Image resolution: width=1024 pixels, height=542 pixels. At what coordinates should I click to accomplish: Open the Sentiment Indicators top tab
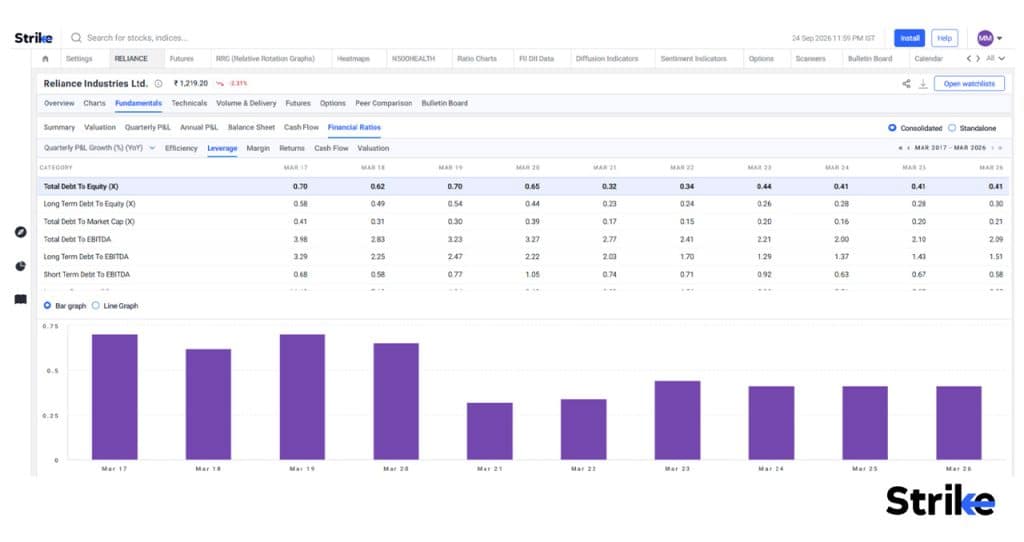tap(693, 59)
